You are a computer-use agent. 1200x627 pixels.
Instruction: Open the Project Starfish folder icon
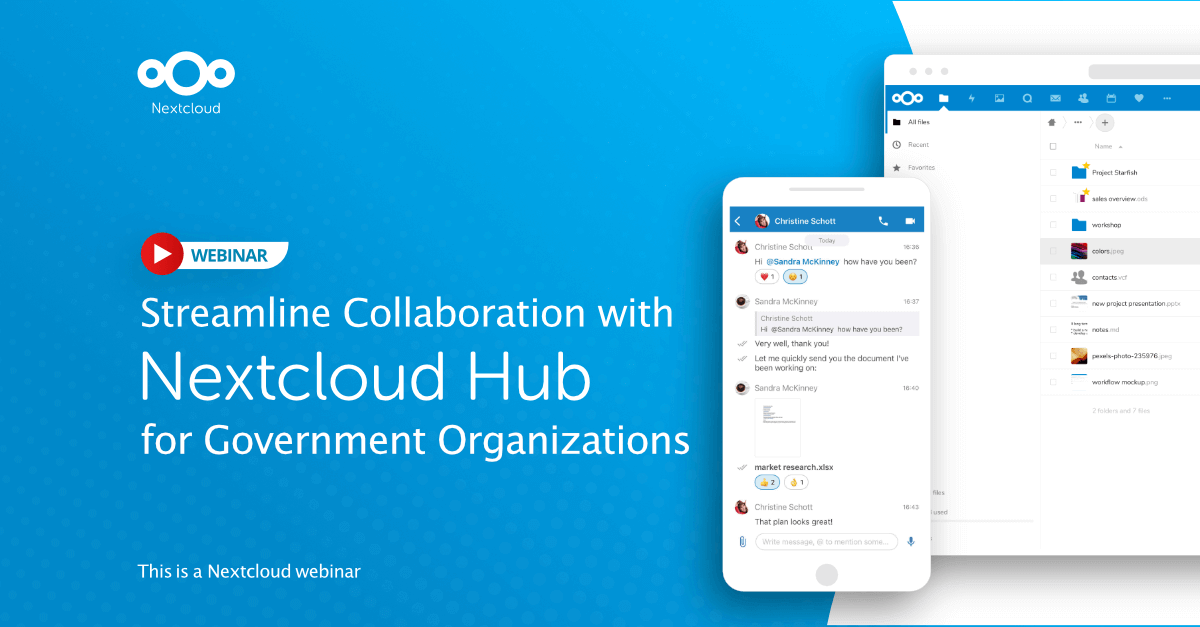[1079, 172]
